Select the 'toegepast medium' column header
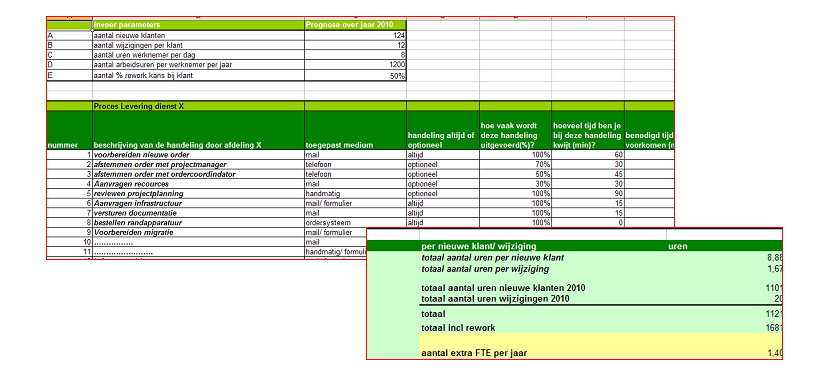The image size is (821, 376). coord(354,130)
